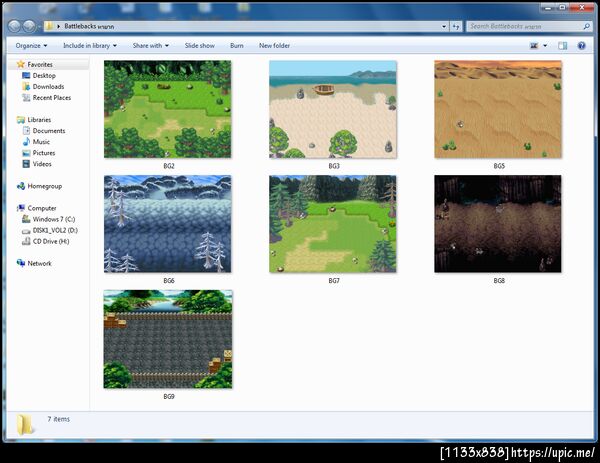Click the Battlebacks folder name in the address bar
Viewport: 600px width, 463px height.
89,26
